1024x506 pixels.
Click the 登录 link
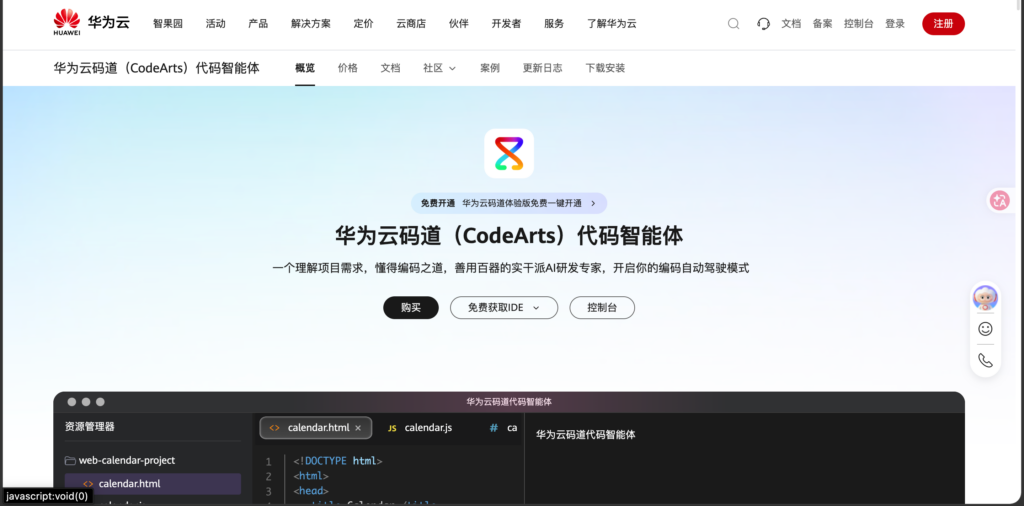click(x=895, y=24)
